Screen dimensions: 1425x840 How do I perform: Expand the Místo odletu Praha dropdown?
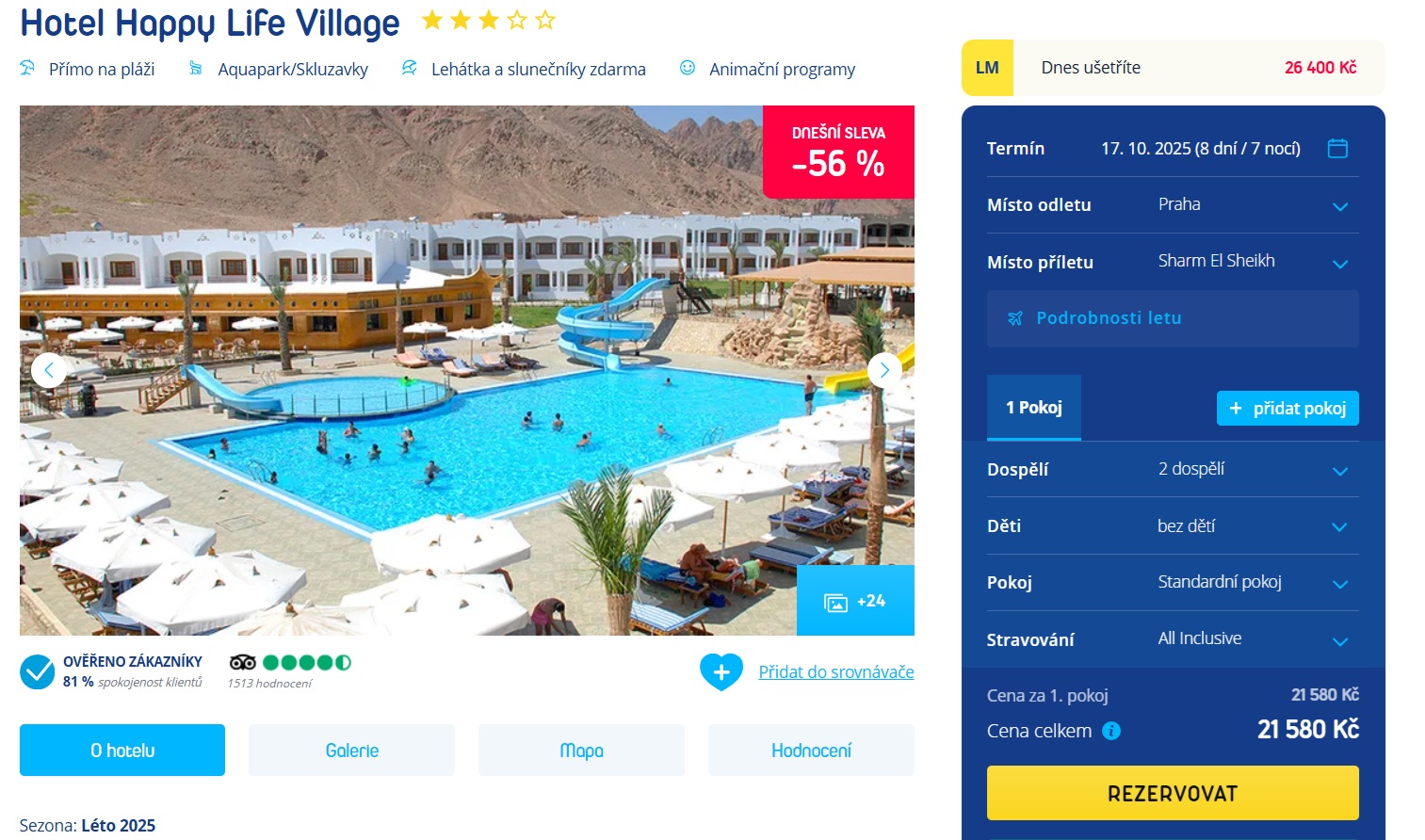1173,205
